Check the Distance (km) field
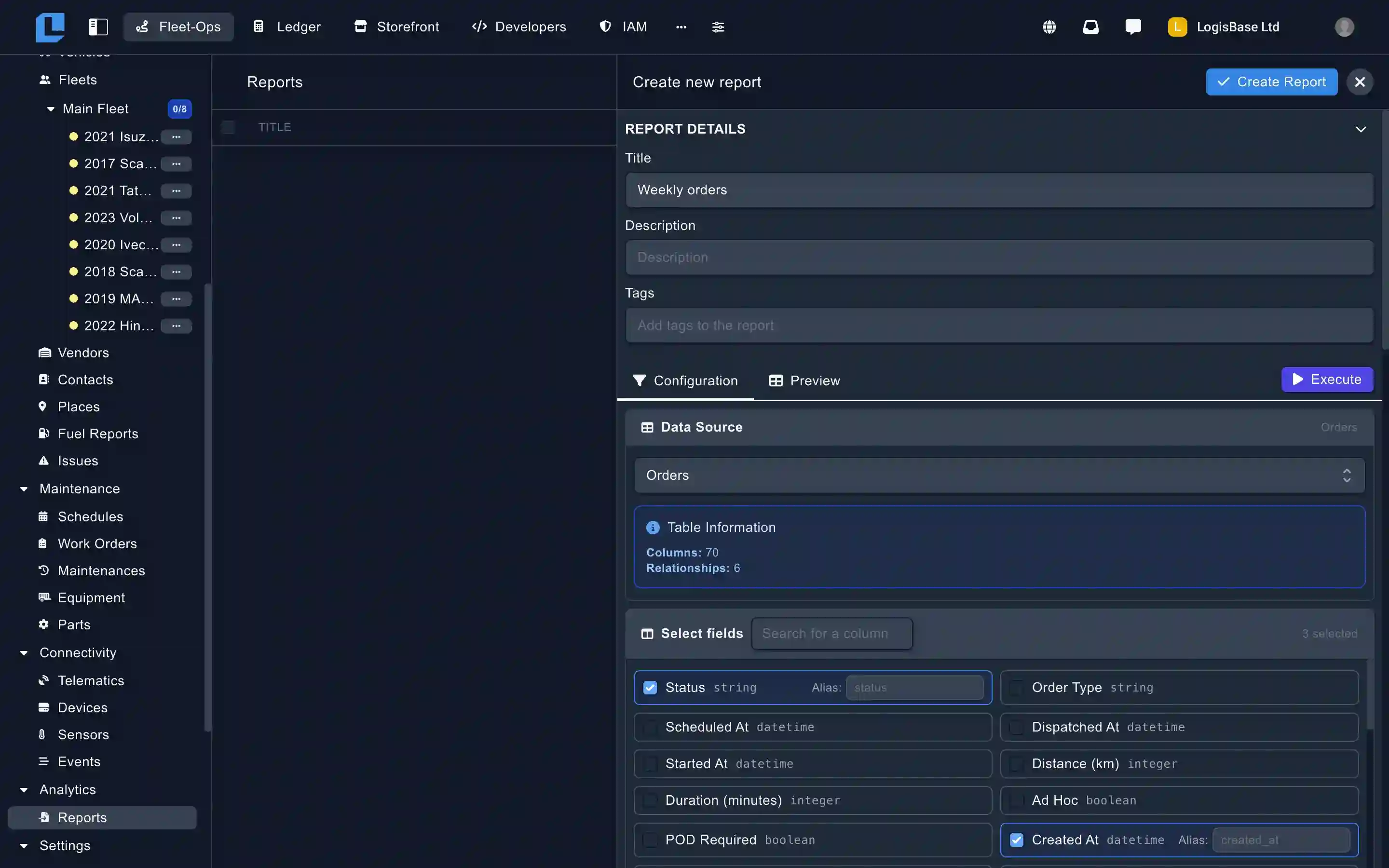Image resolution: width=1389 pixels, height=868 pixels. pos(1016,763)
